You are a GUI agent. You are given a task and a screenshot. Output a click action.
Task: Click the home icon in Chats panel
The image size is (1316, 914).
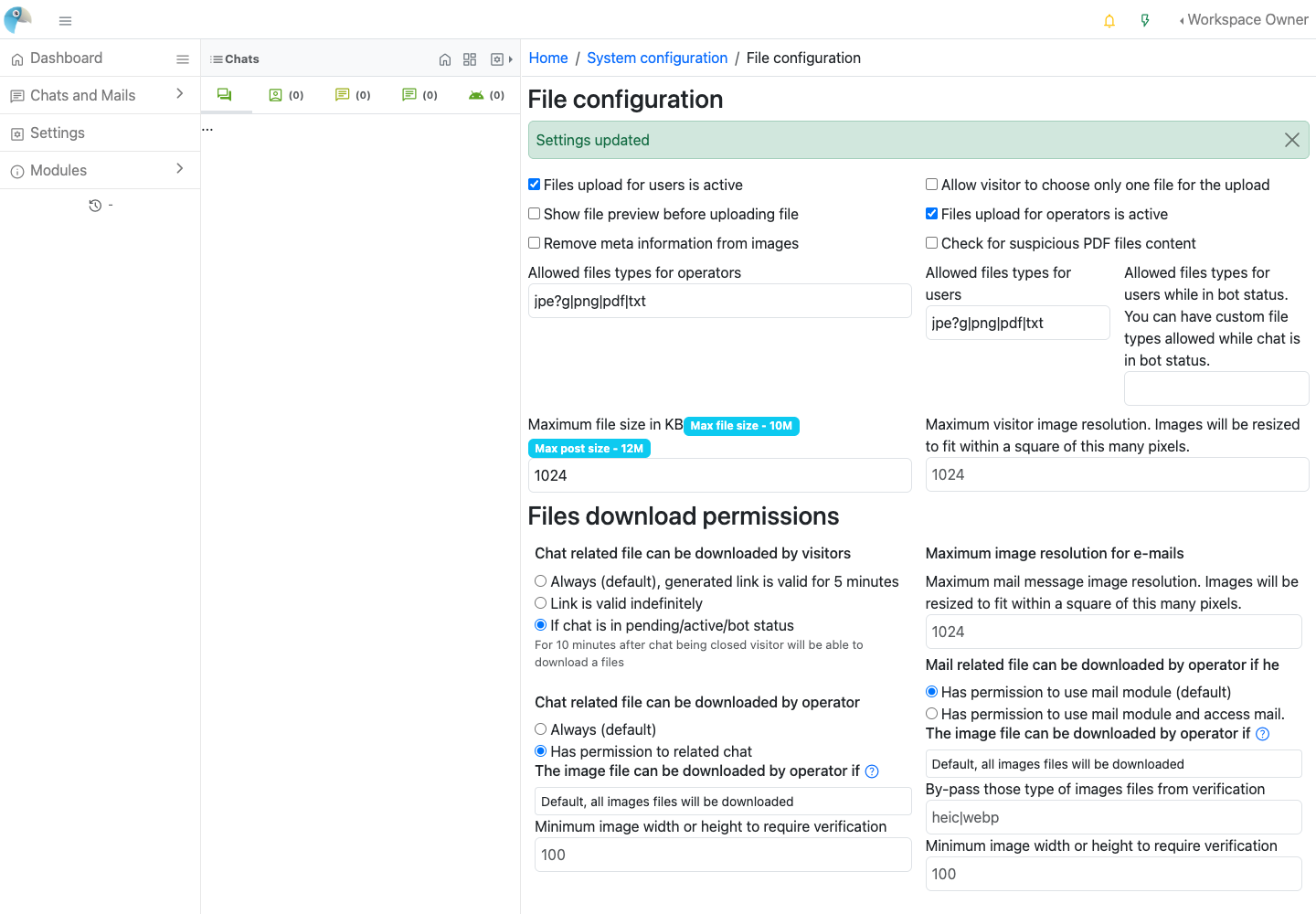(445, 59)
